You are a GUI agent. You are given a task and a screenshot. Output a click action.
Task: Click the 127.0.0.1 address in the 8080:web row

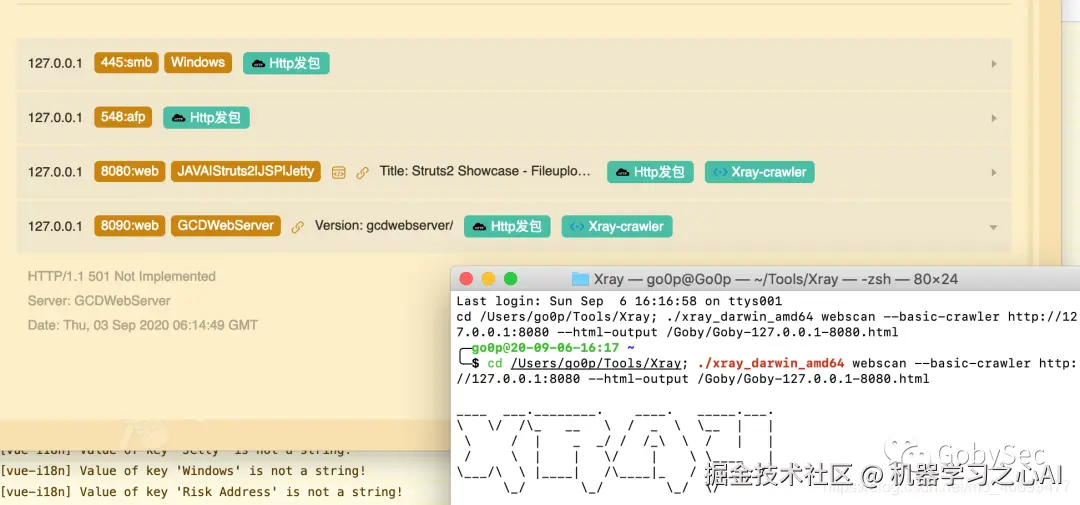point(55,172)
